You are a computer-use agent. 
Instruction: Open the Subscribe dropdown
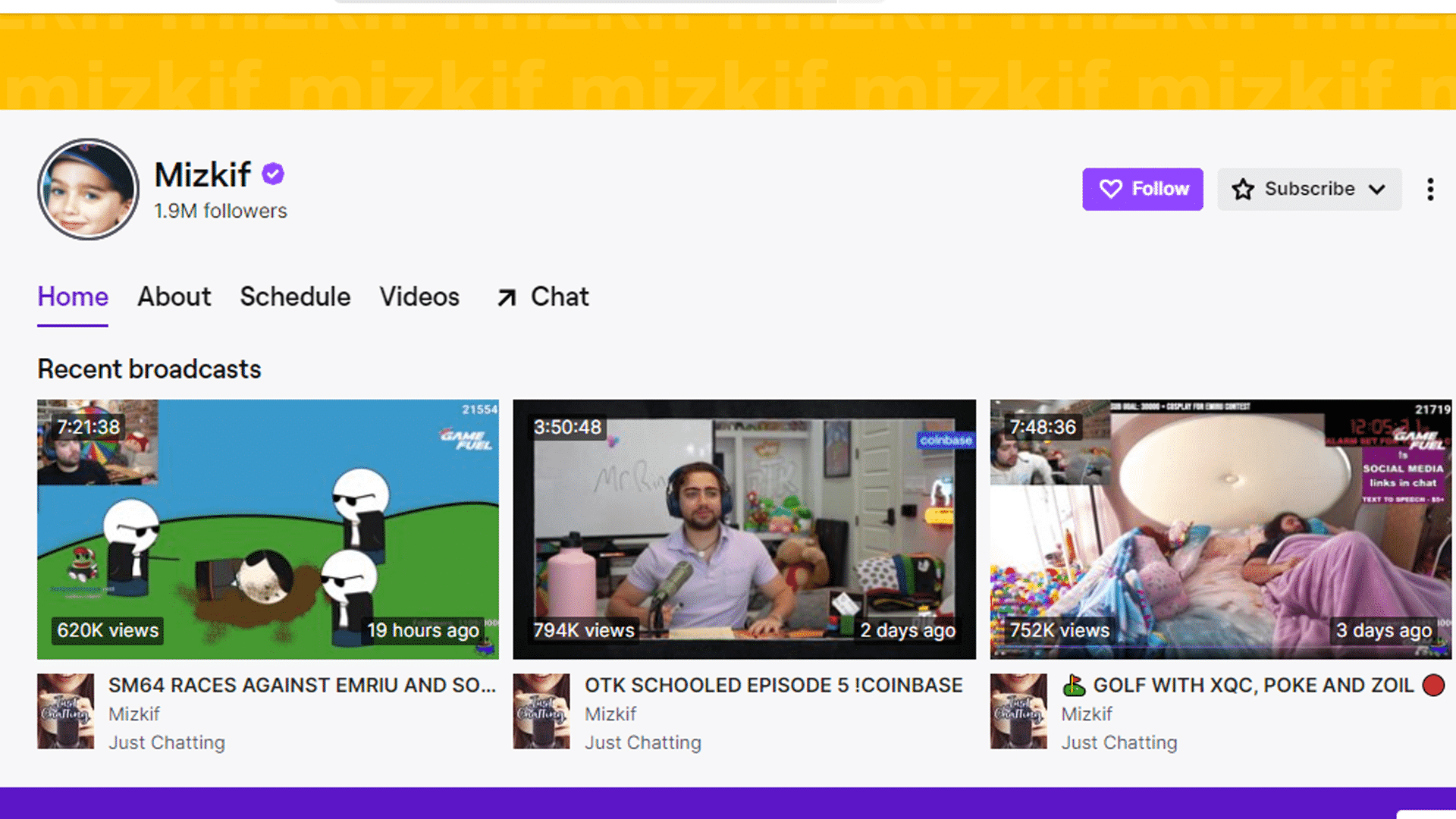pos(1310,189)
